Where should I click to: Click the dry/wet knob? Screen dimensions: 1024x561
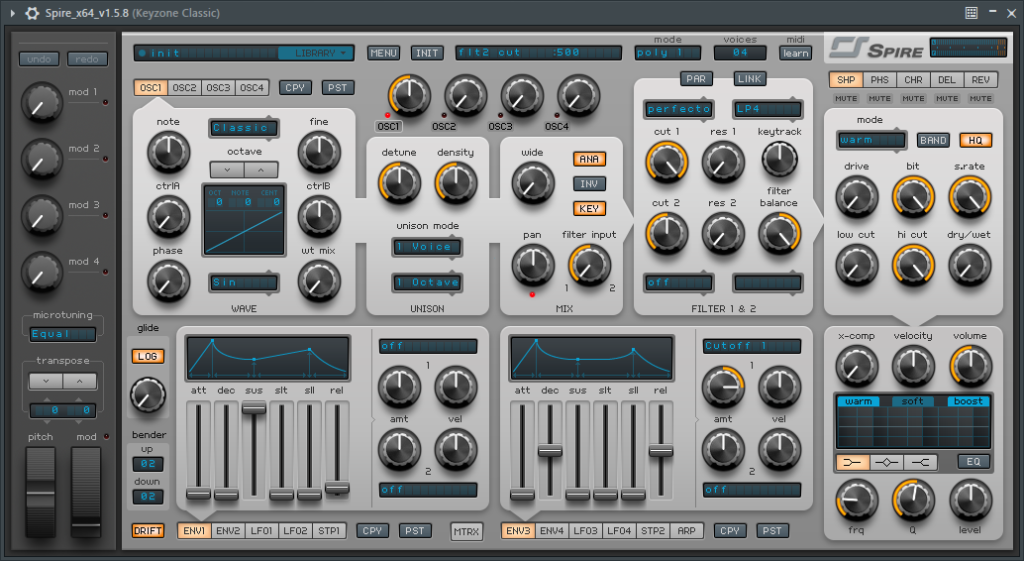coord(970,265)
